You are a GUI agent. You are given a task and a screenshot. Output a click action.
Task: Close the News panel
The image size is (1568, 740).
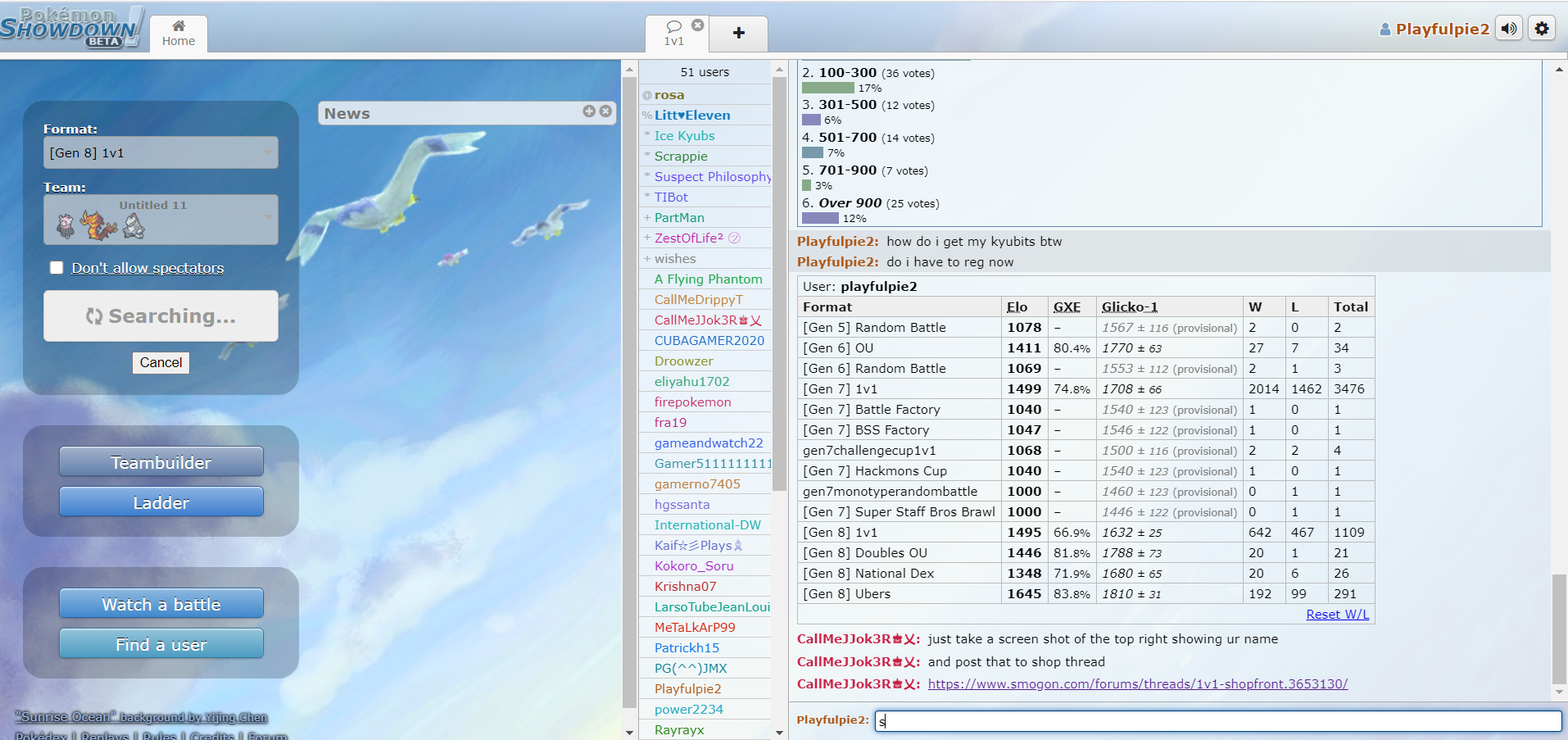click(605, 111)
